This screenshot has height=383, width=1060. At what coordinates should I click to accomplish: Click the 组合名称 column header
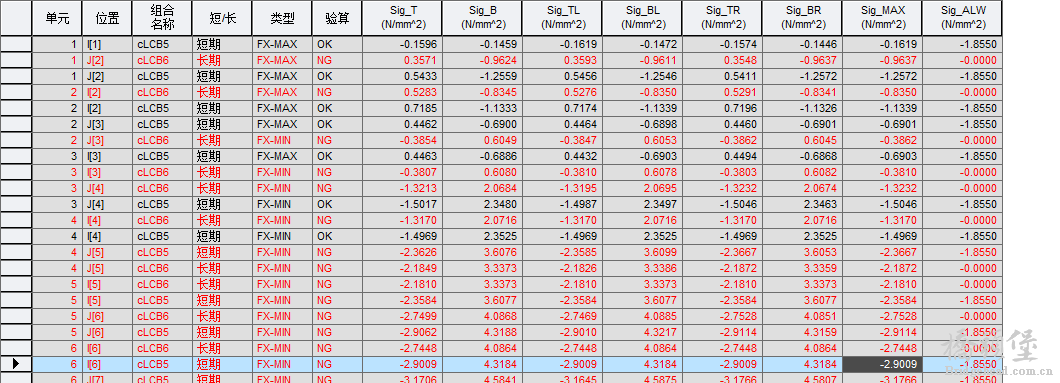click(162, 18)
